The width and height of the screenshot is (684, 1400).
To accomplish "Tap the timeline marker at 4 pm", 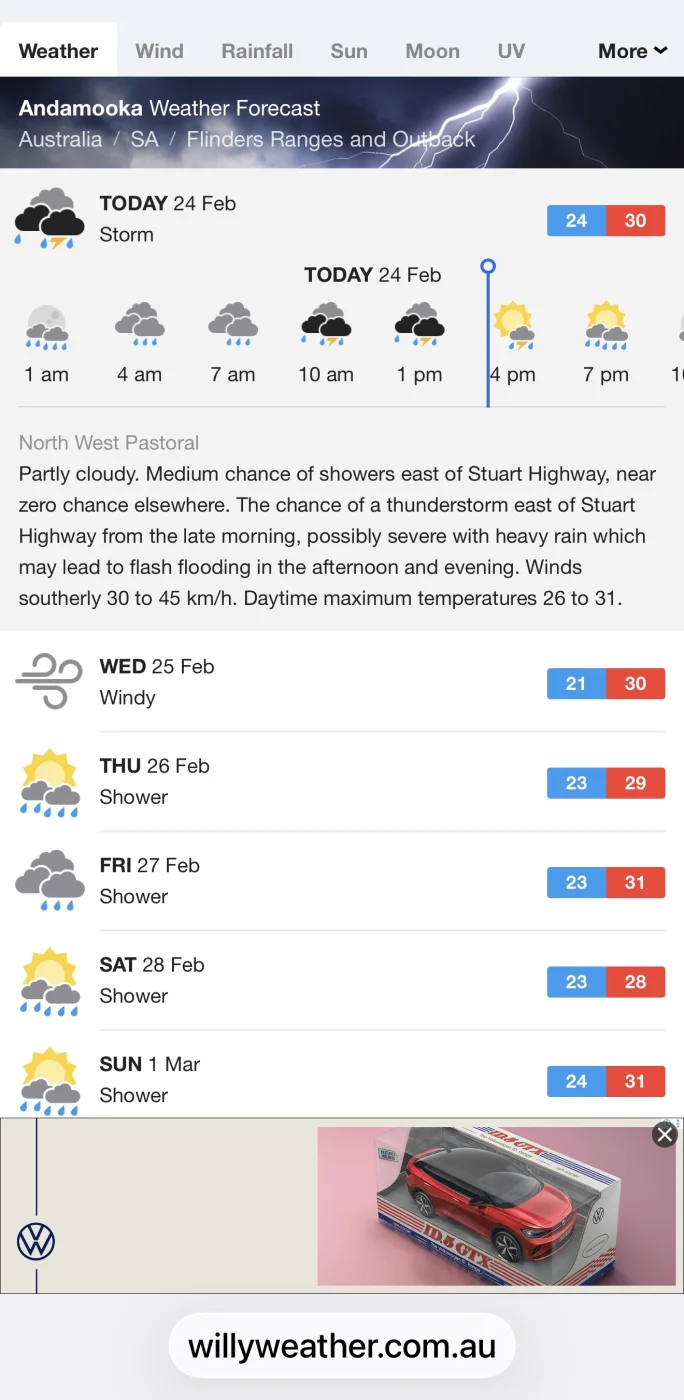I will (x=488, y=267).
